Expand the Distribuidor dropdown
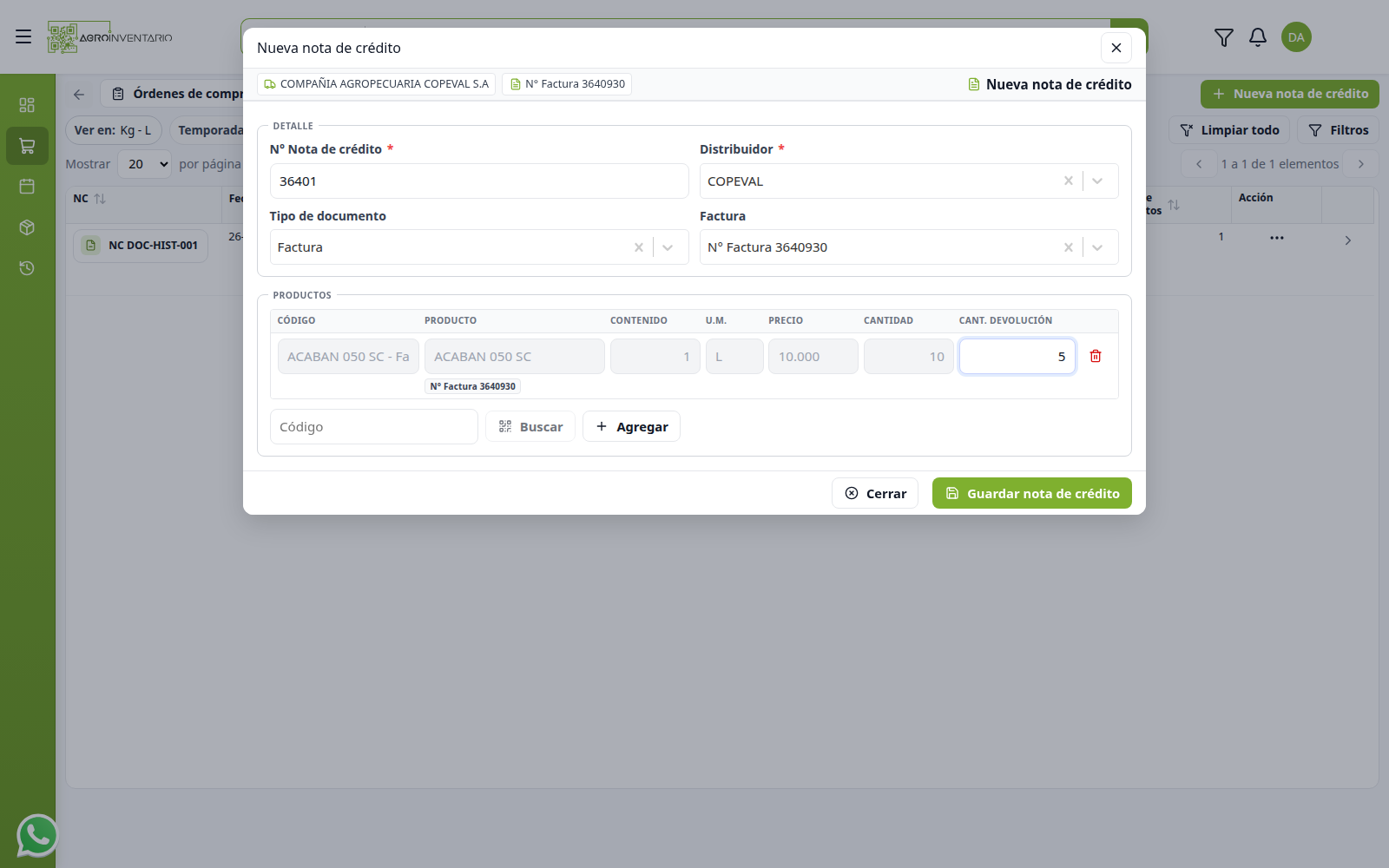Viewport: 1389px width, 868px height. coord(1097,181)
